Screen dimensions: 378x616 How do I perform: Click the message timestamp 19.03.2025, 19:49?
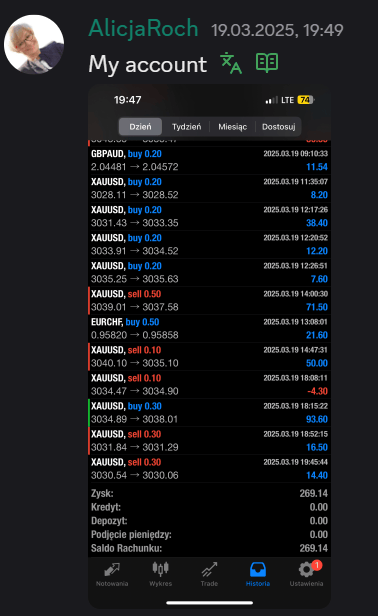[x=277, y=30]
